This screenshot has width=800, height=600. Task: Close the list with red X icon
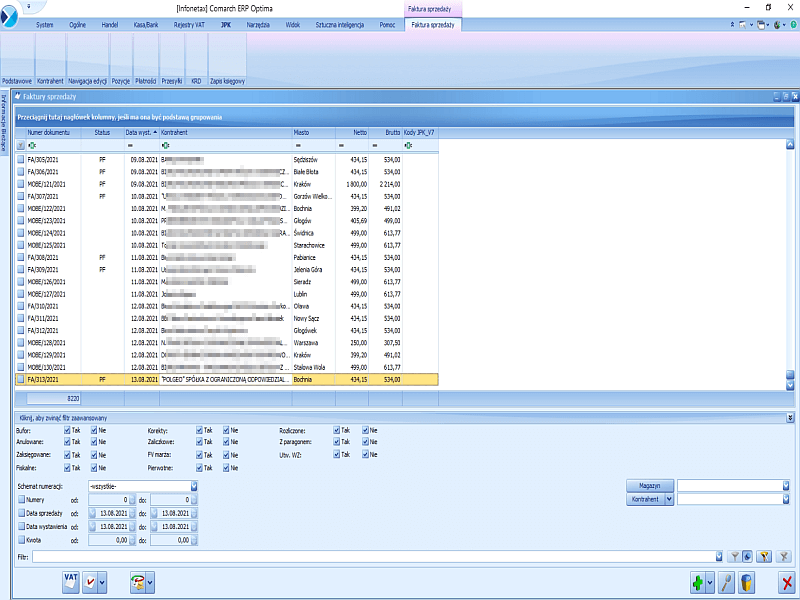tap(787, 582)
